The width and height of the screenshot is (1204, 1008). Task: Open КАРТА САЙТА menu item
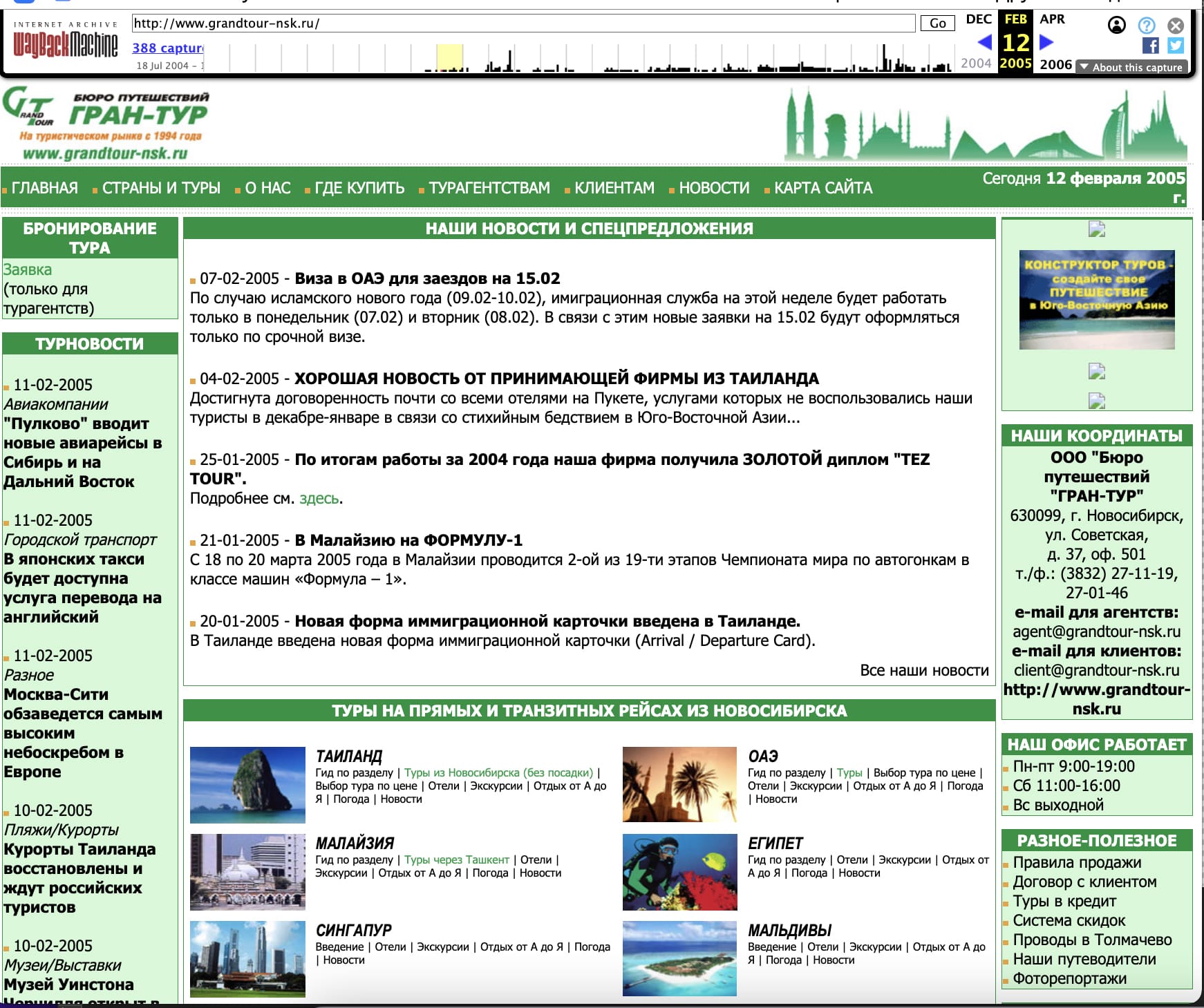click(823, 188)
